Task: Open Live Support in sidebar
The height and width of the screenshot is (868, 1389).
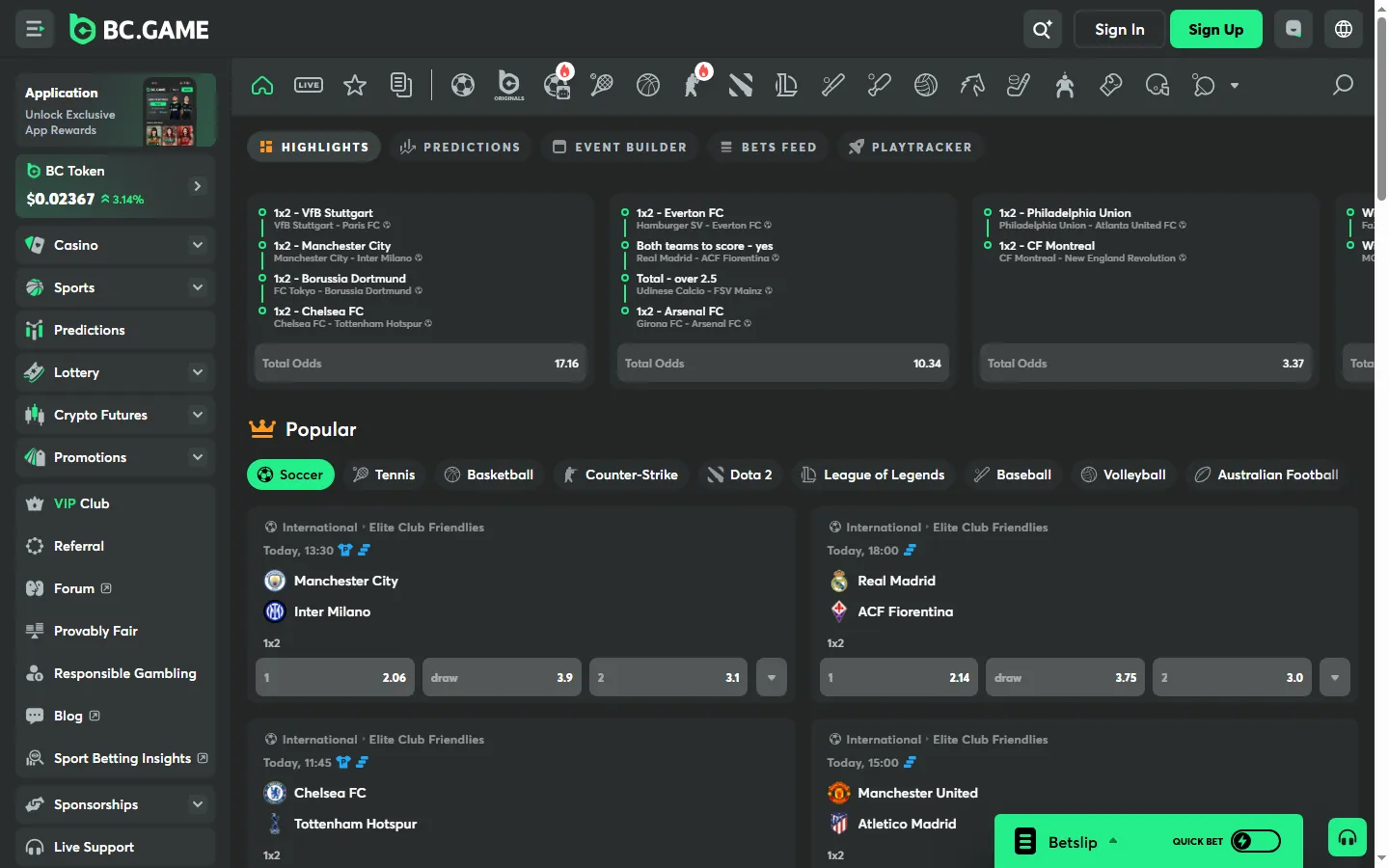Action: [x=116, y=847]
